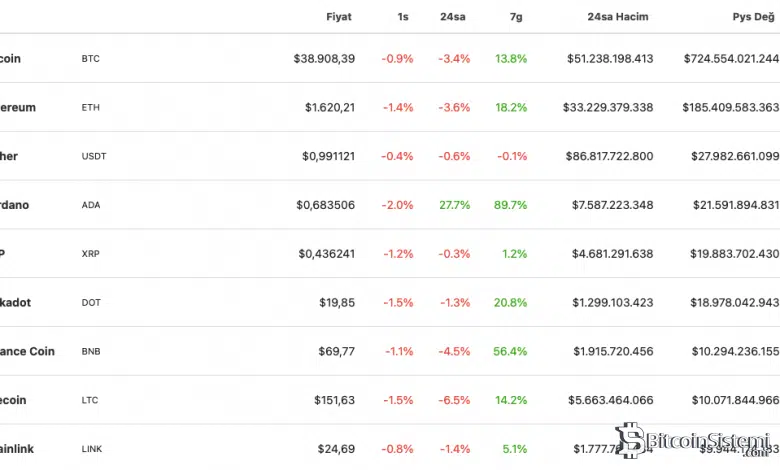Sort by 7g change column header
This screenshot has width=780, height=470.
coord(513,17)
